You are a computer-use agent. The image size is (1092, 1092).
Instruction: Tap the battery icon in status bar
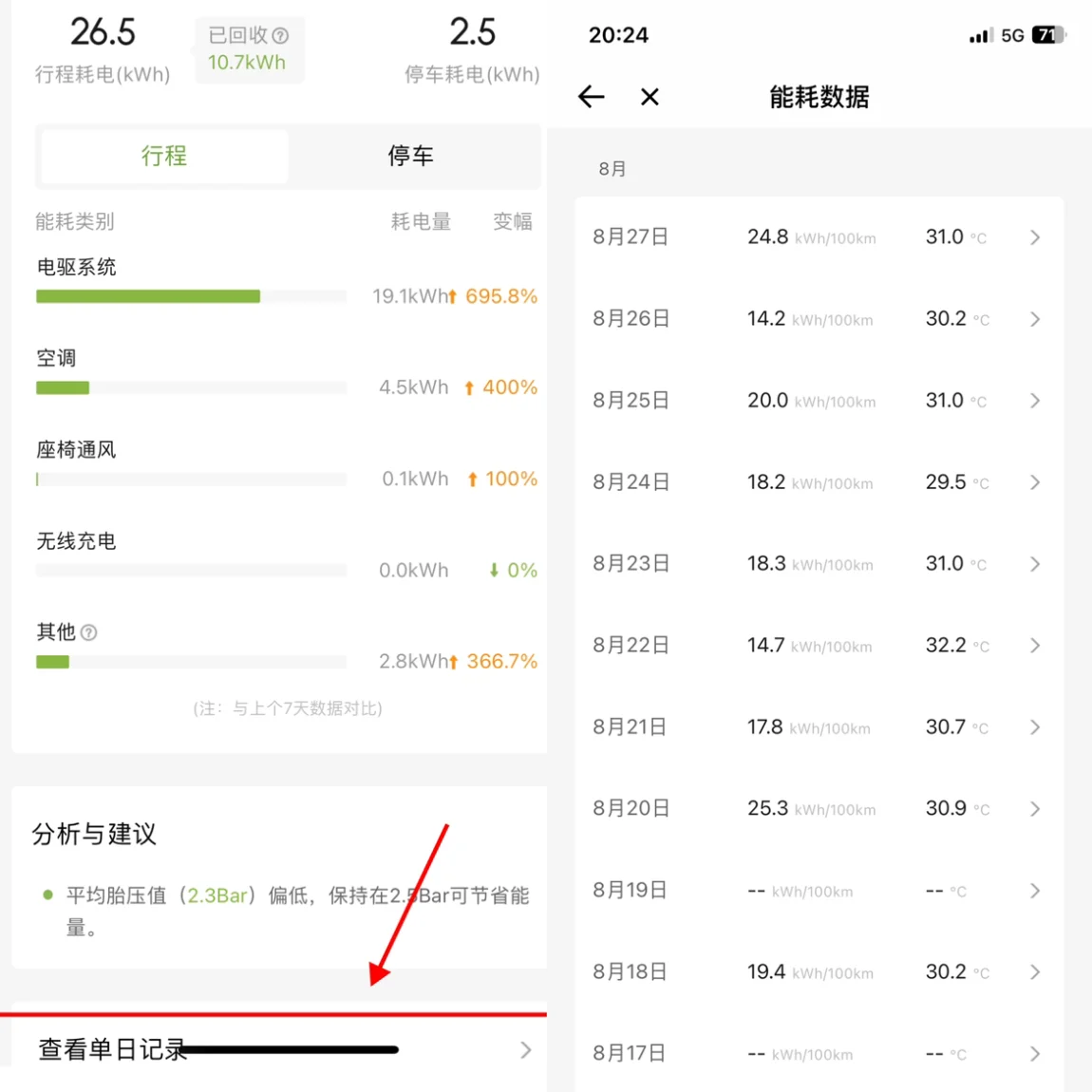pyautogui.click(x=1047, y=35)
